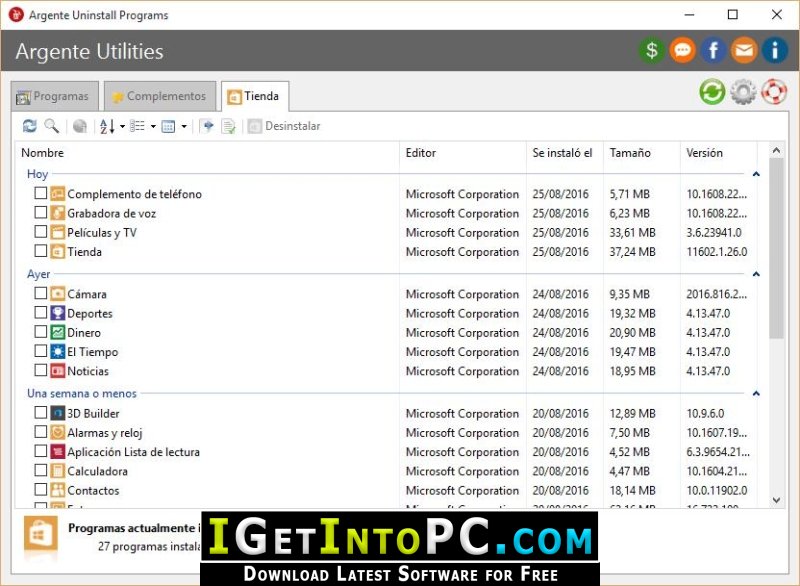This screenshot has height=586, width=800.
Task: Click the list grouping icon
Action: (137, 126)
